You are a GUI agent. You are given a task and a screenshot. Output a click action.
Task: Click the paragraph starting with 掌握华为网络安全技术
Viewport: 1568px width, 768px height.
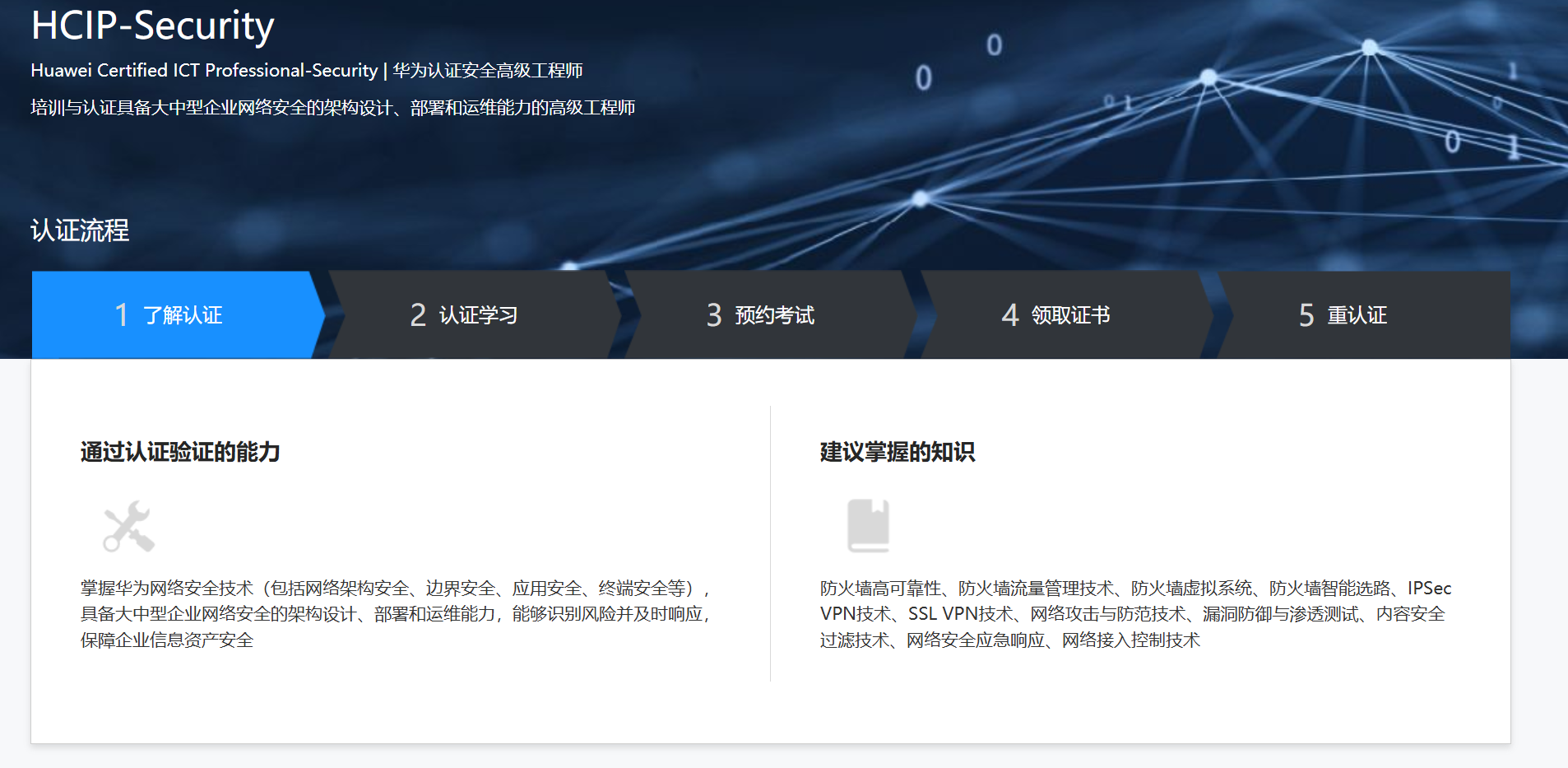point(396,614)
